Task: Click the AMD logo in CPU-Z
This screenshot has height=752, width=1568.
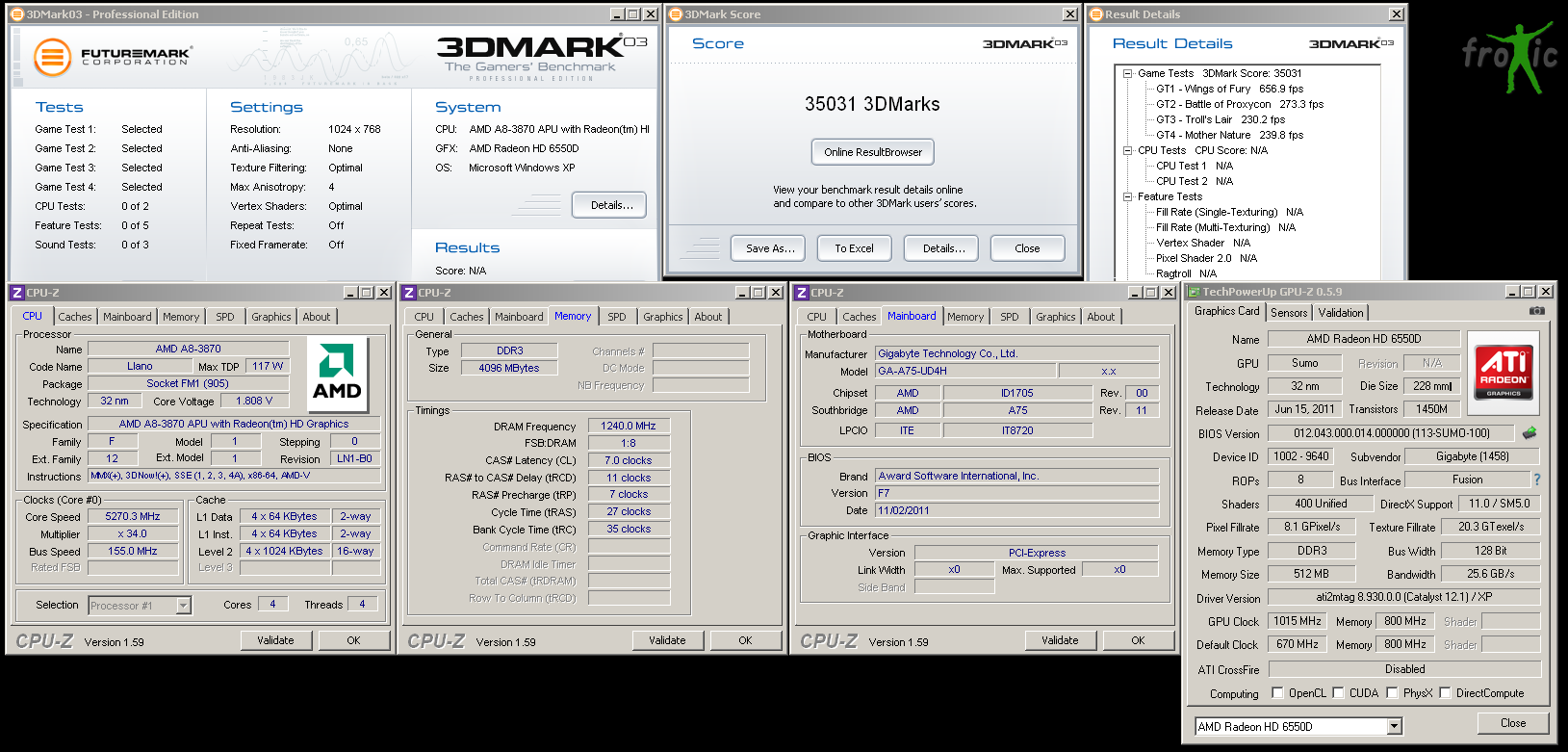Action: pos(337,374)
